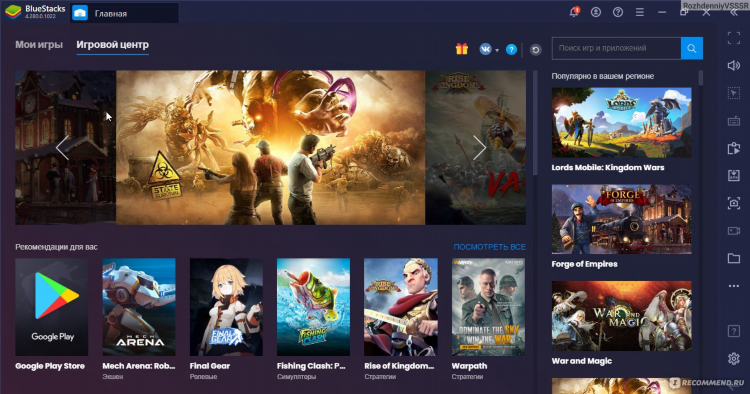Screen dimensions: 750x394
Task: Select the Главная window tab
Action: (124, 13)
